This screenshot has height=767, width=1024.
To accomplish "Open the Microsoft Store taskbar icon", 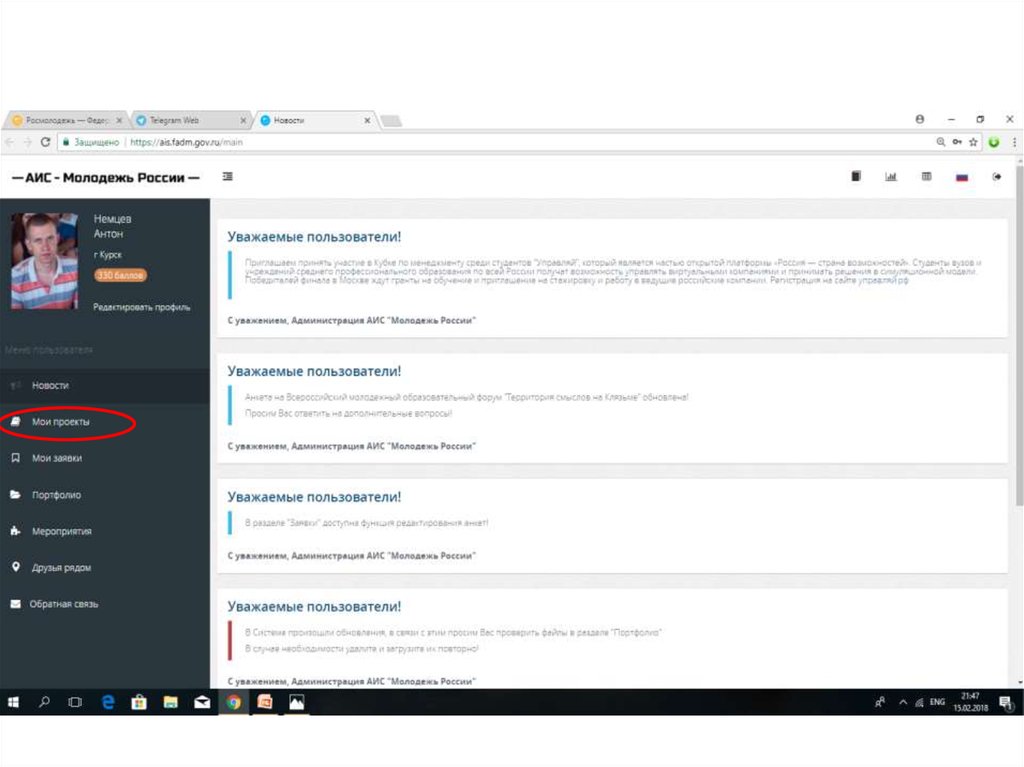I will click(x=138, y=702).
